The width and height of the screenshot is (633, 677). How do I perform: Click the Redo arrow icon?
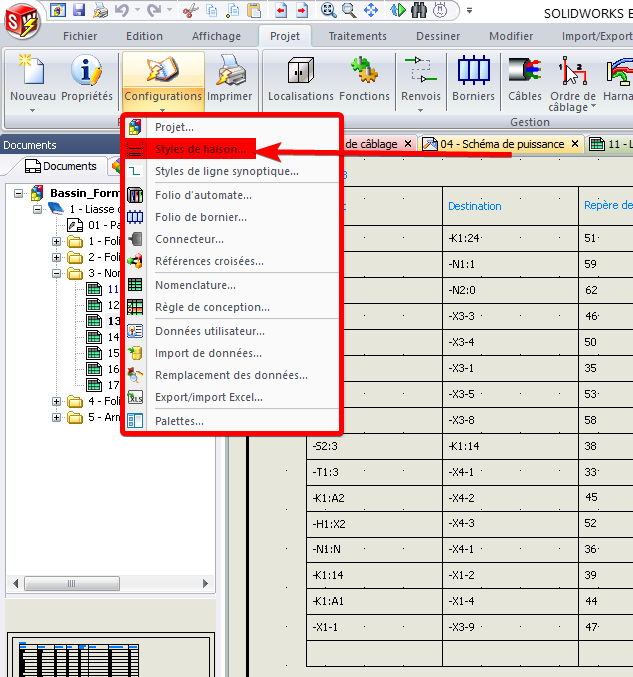click(153, 9)
